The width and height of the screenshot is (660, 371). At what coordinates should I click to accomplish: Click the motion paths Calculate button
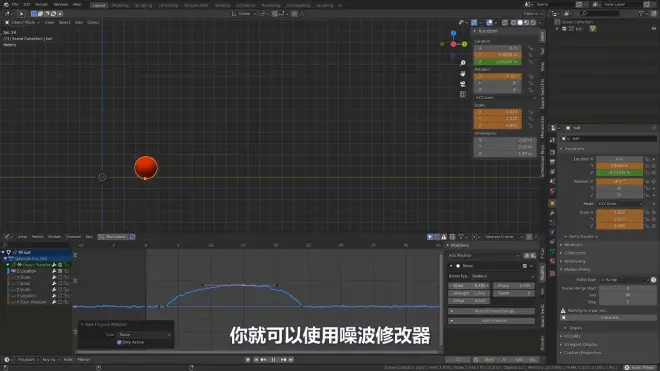pos(609,318)
